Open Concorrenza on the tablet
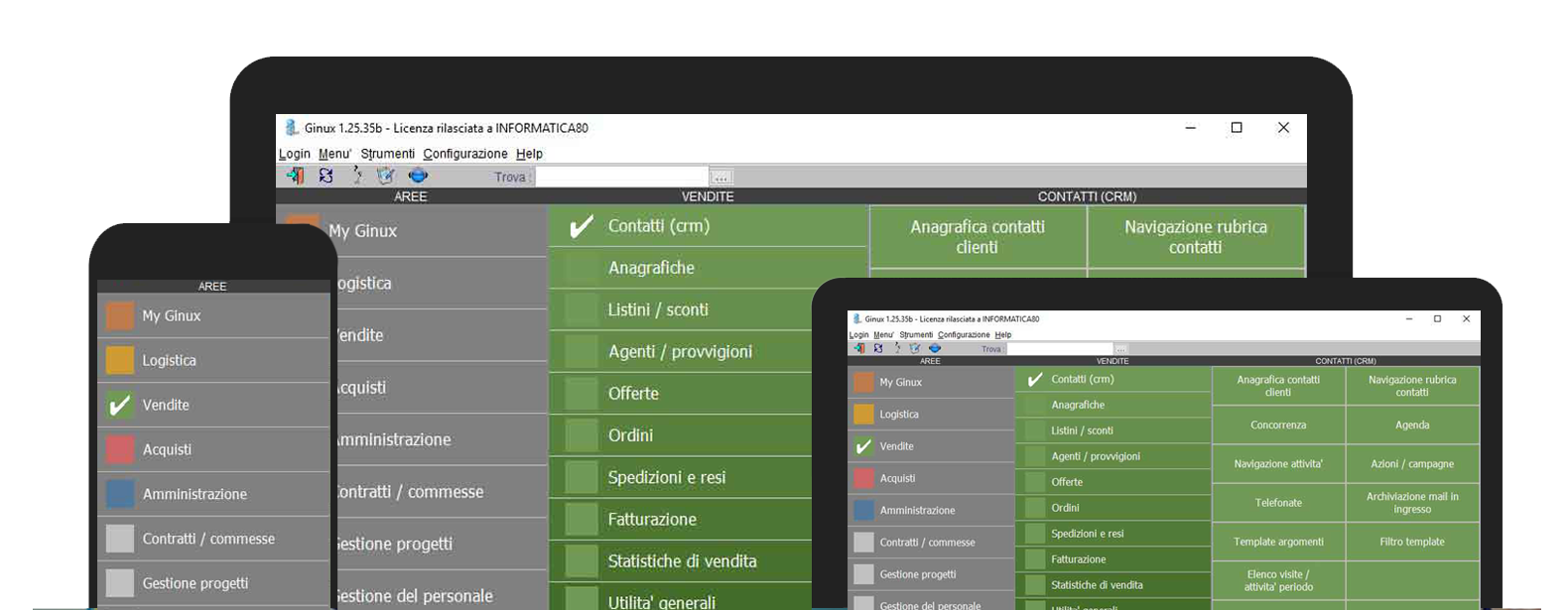Viewport: 1568px width, 610px height. [x=1278, y=425]
